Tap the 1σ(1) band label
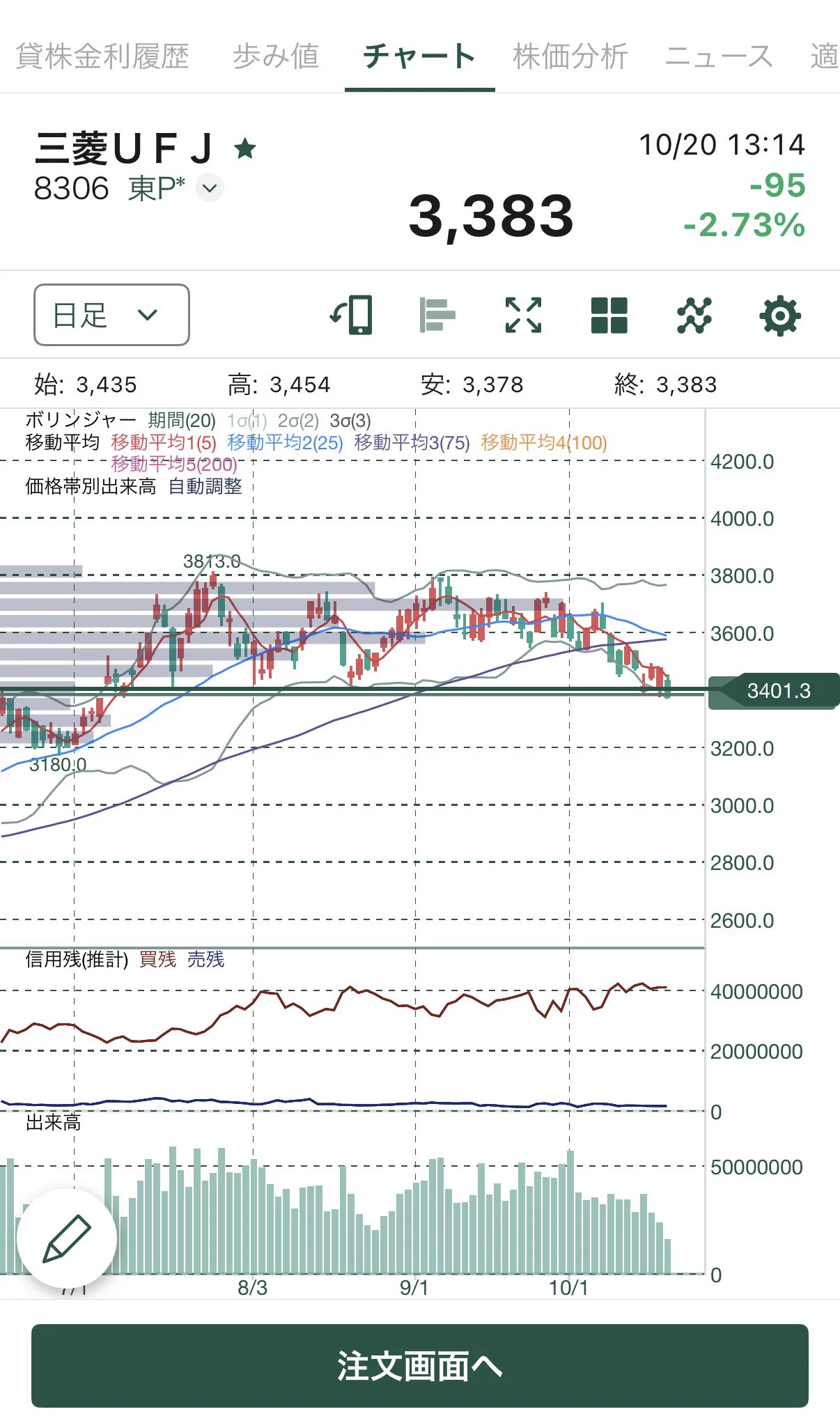The image size is (840, 1423). (247, 421)
